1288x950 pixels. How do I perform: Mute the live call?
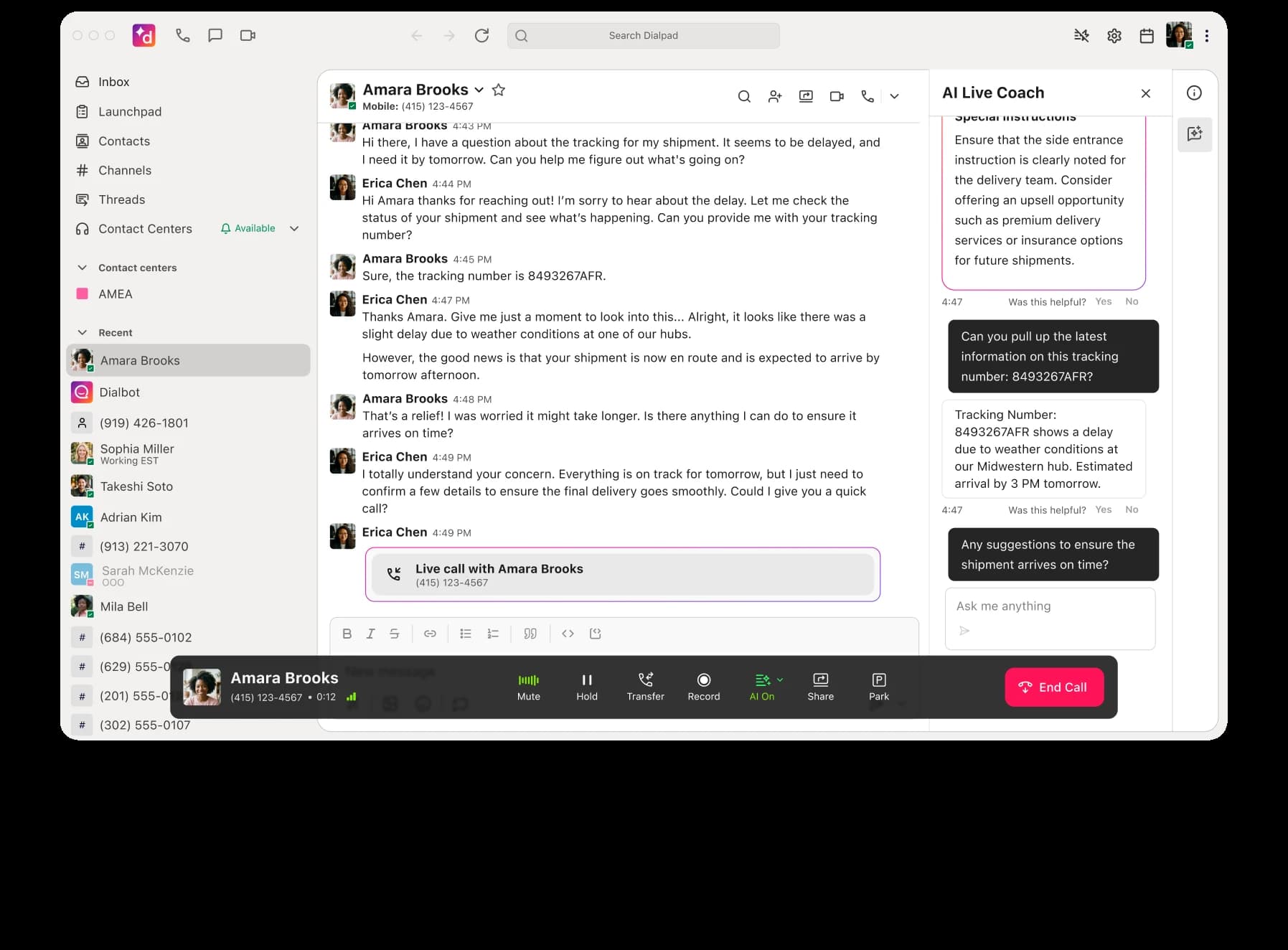(529, 687)
